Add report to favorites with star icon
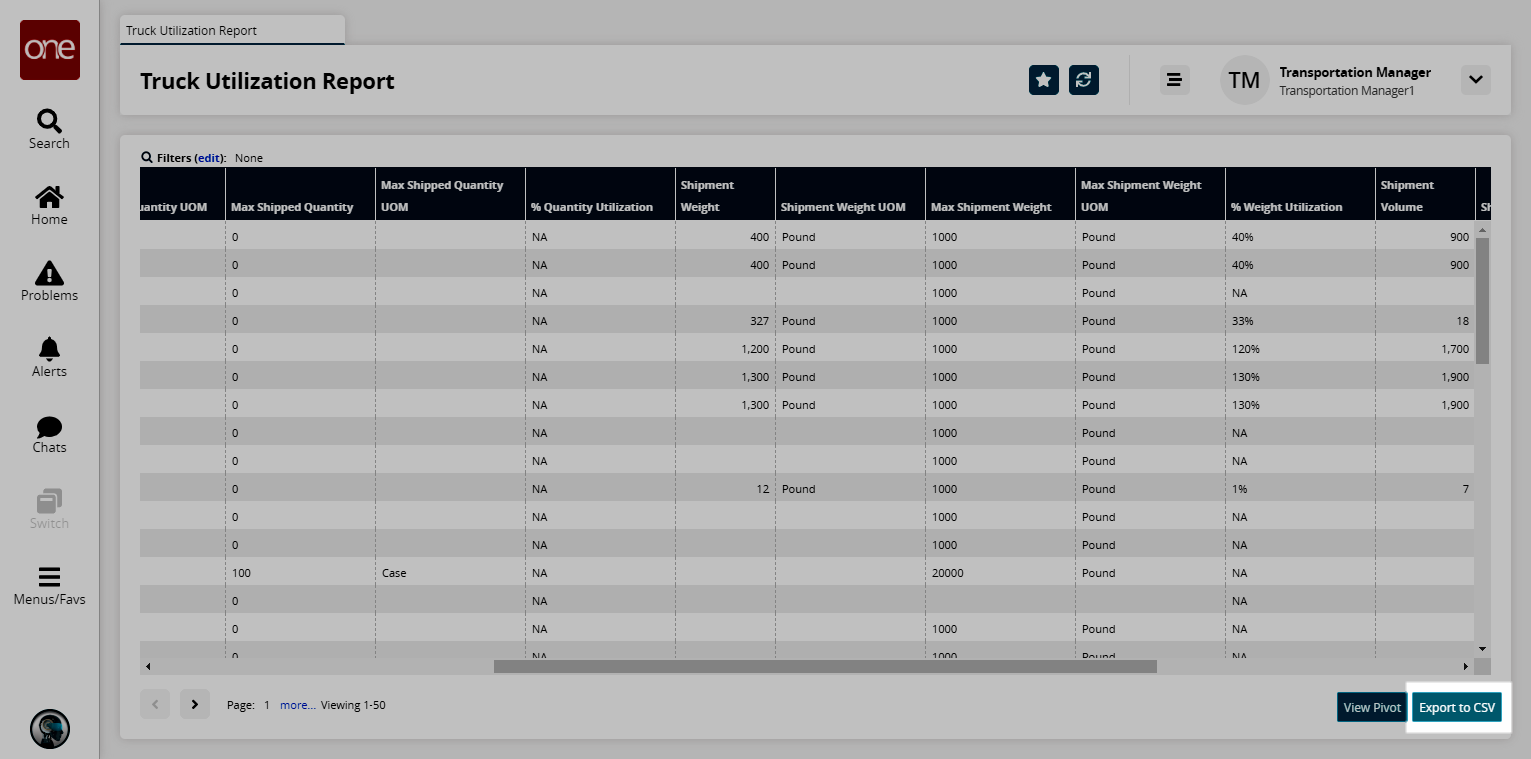 coord(1044,80)
